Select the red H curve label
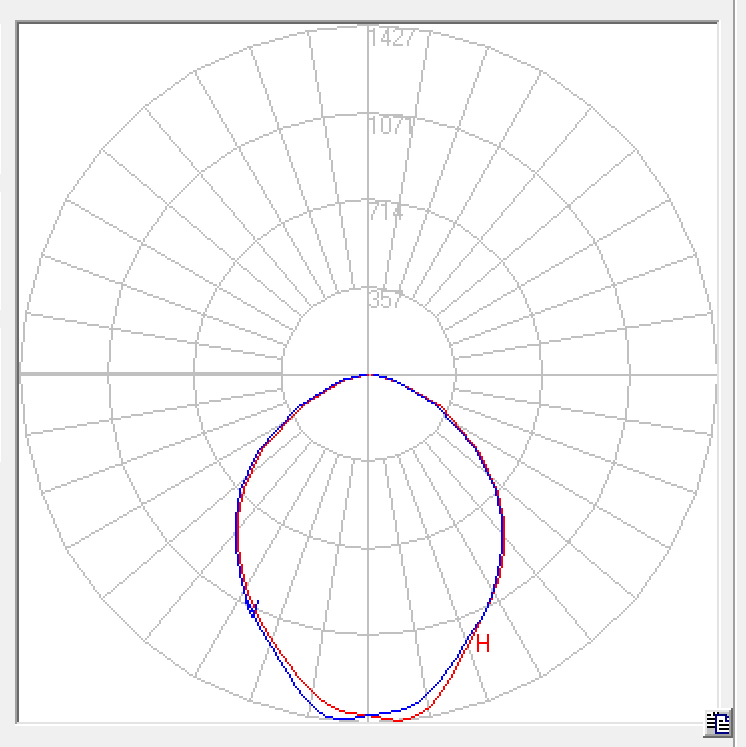Viewport: 746px width, 747px height. tap(483, 644)
